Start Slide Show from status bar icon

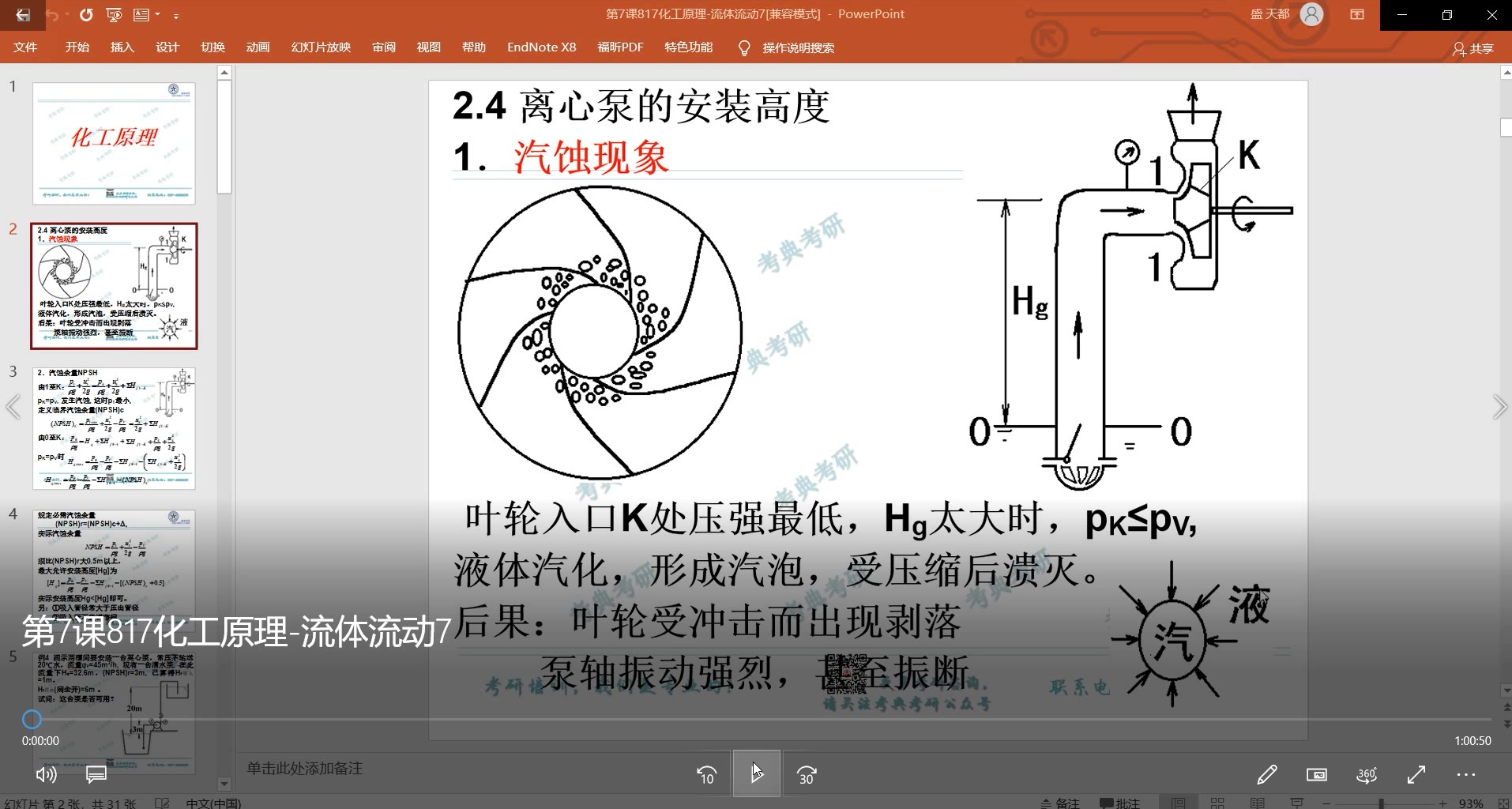[1296, 803]
